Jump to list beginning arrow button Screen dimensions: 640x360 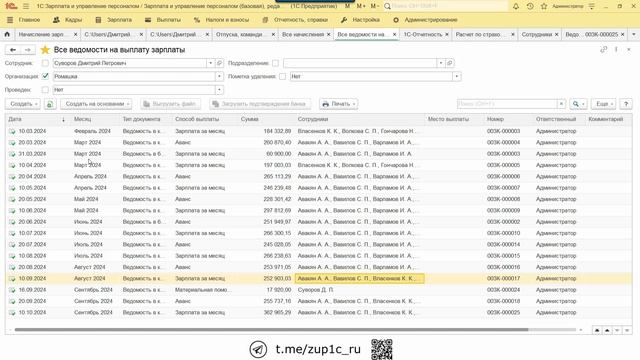597,330
